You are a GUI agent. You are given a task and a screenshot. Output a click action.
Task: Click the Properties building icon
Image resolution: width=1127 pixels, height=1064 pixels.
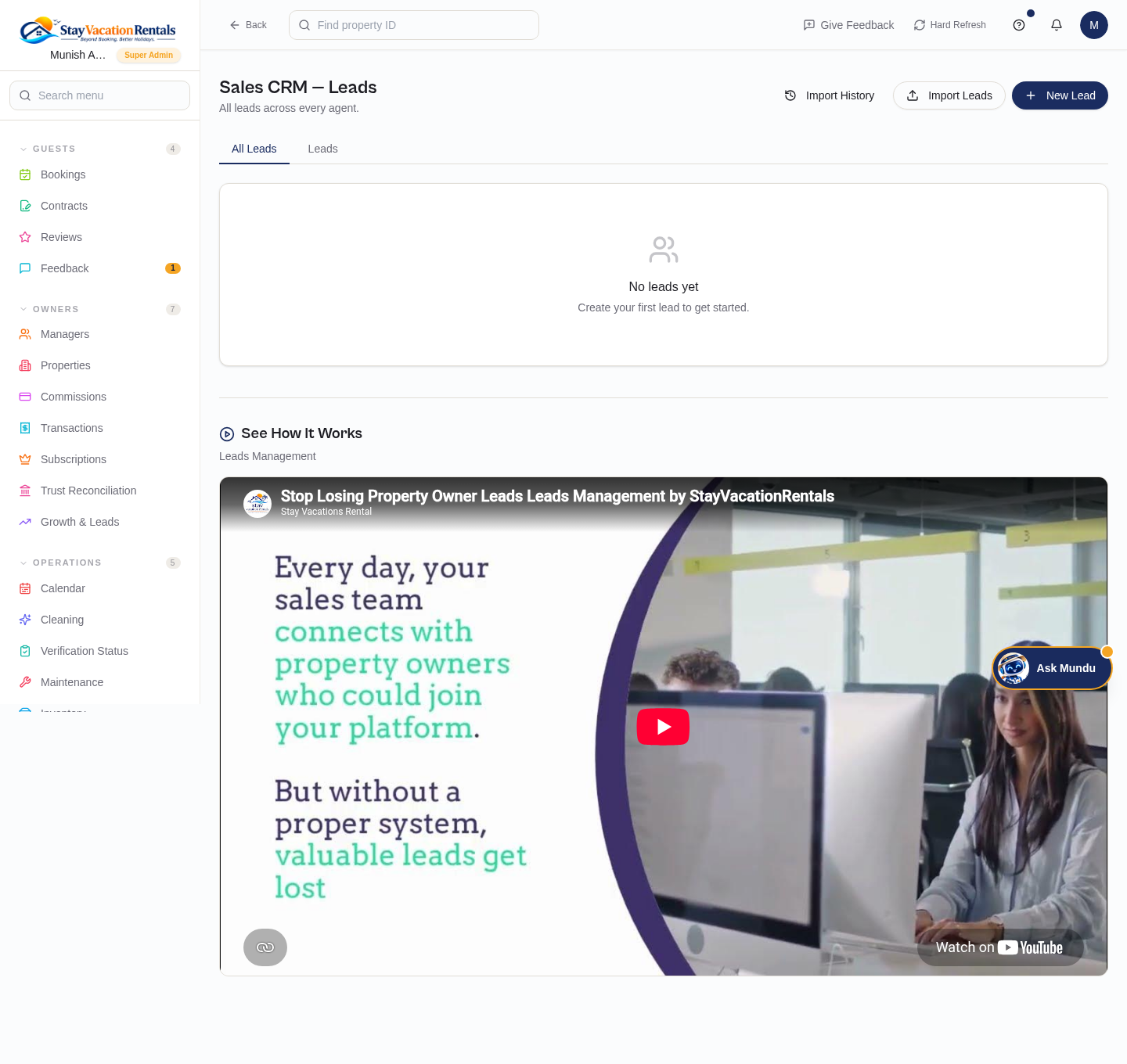(x=25, y=365)
